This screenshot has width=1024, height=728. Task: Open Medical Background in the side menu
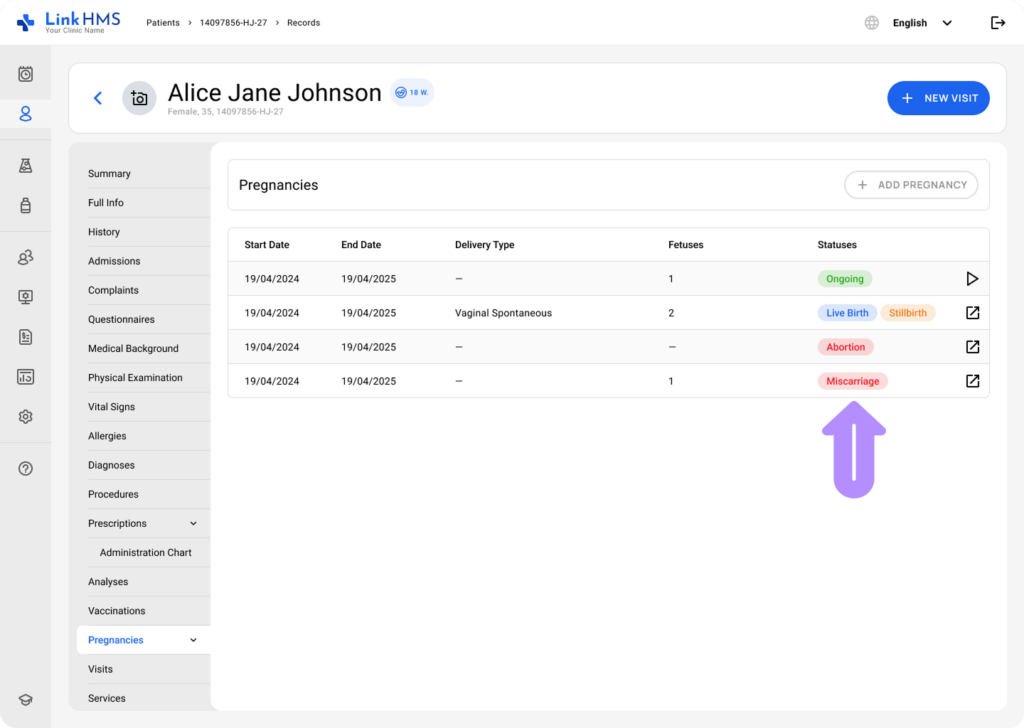click(x=133, y=349)
